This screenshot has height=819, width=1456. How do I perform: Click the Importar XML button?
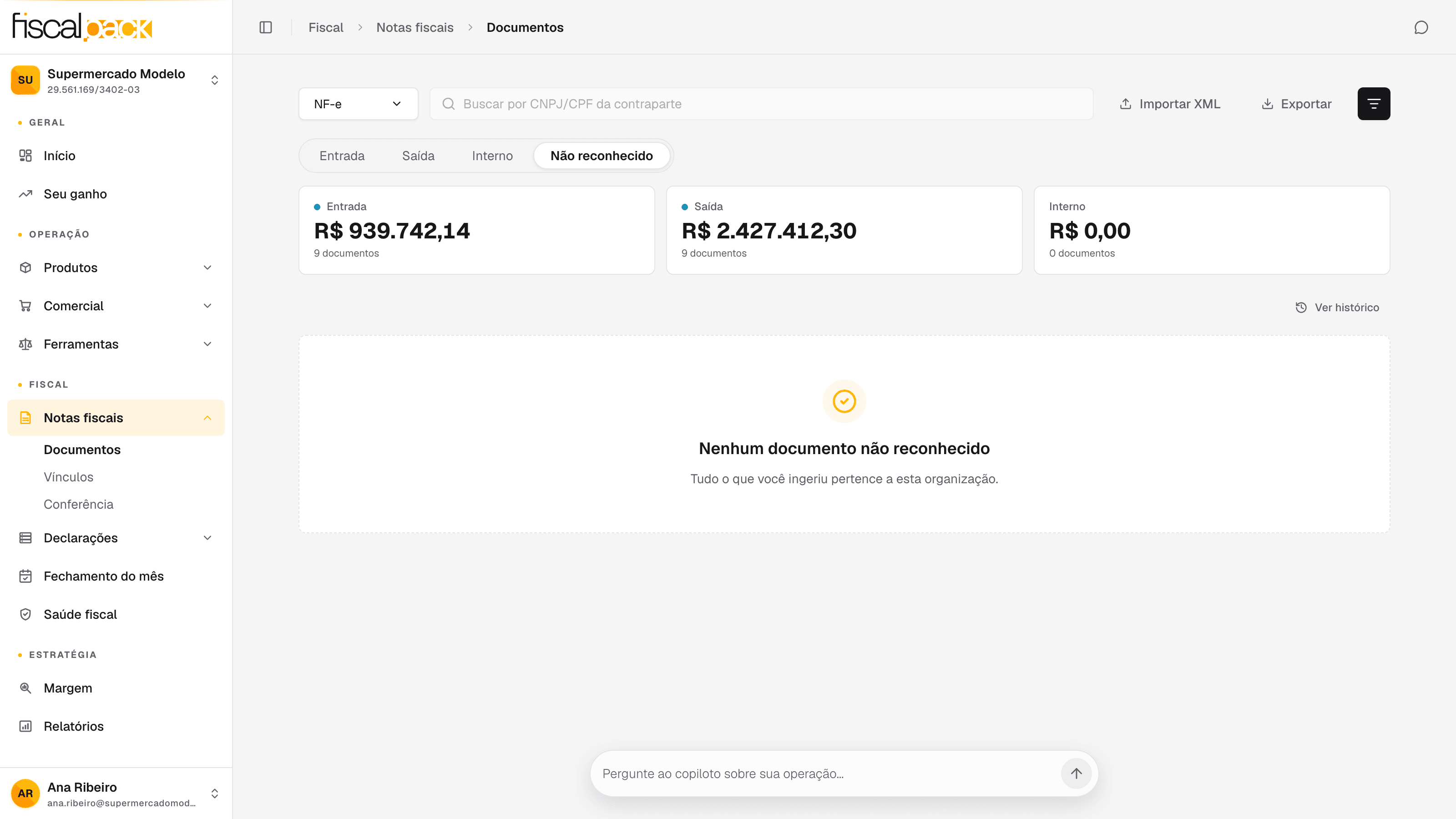coord(1170,104)
